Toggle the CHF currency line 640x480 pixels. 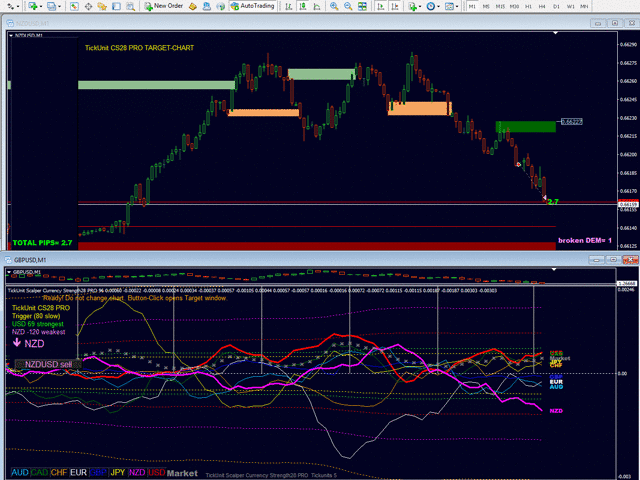(59, 473)
